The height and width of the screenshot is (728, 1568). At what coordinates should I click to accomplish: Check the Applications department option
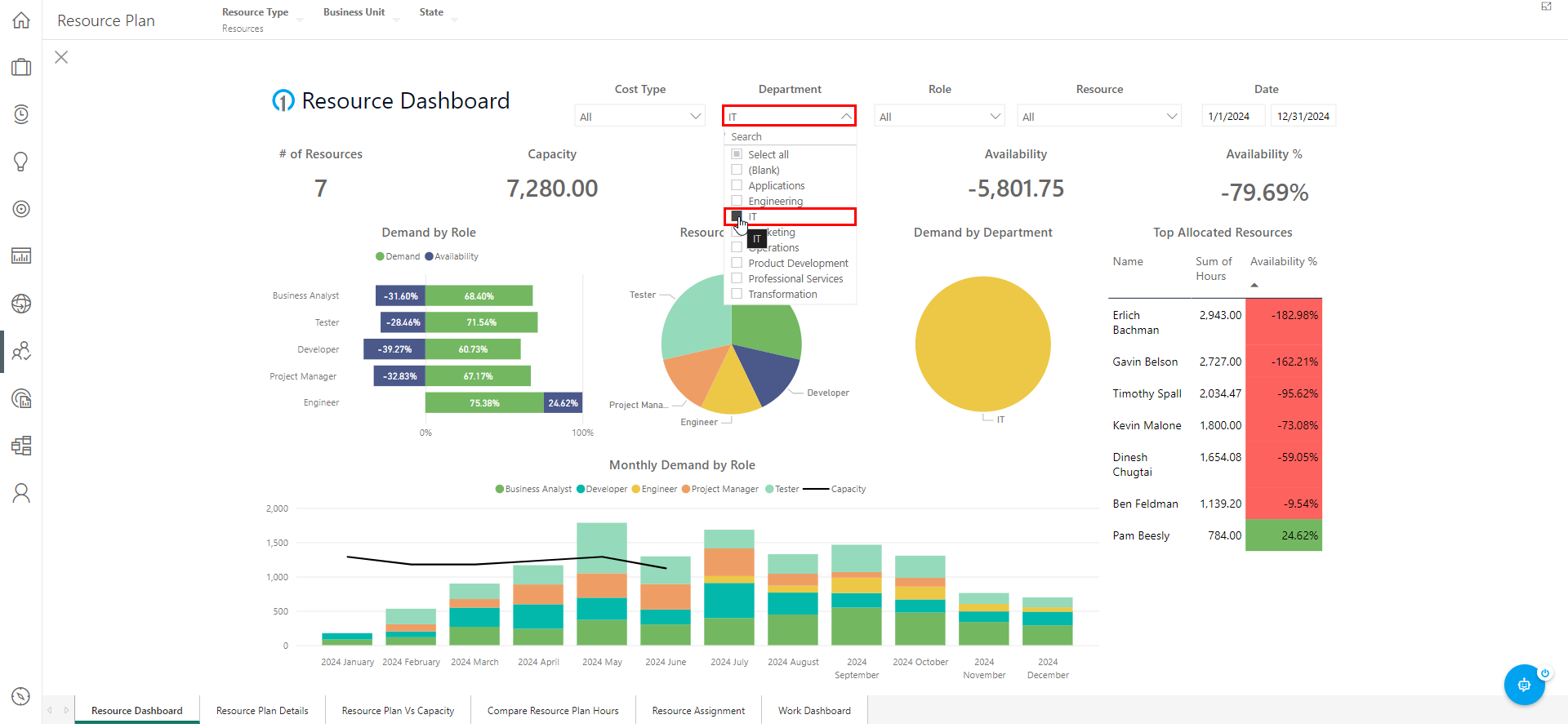737,185
